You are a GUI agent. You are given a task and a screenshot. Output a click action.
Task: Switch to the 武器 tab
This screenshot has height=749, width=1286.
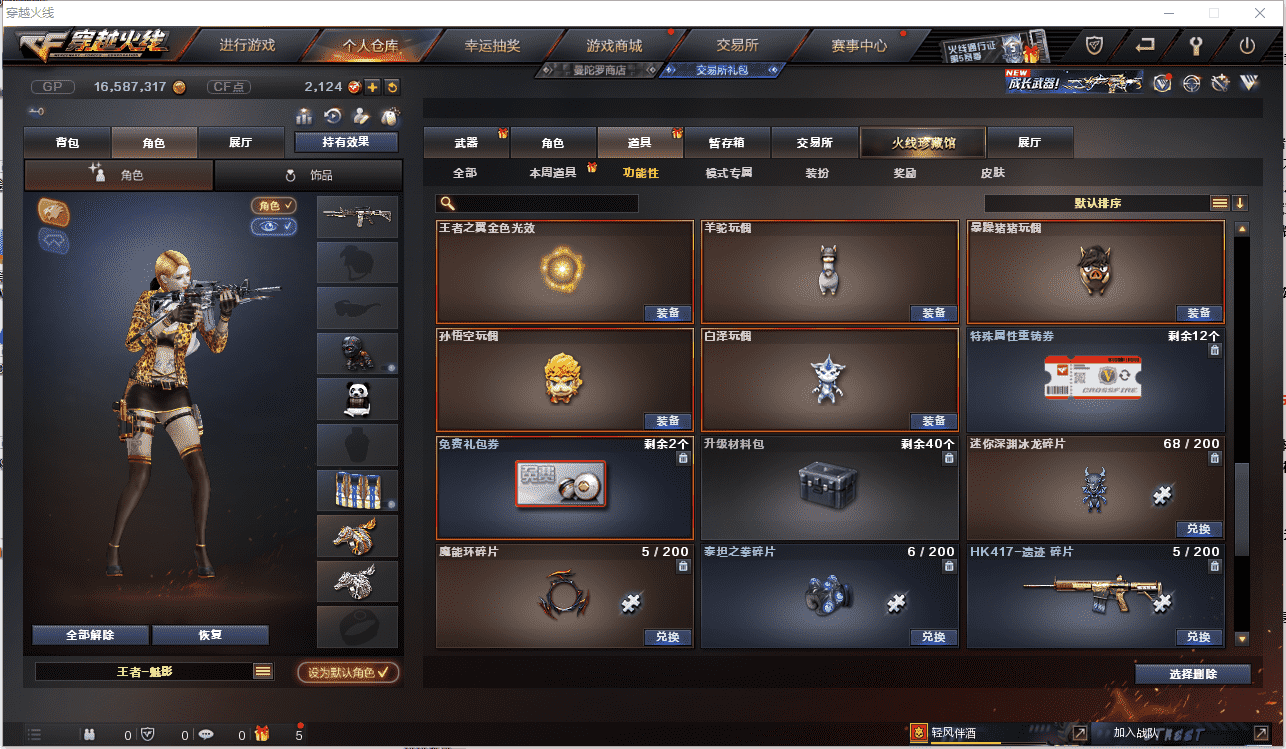(467, 143)
